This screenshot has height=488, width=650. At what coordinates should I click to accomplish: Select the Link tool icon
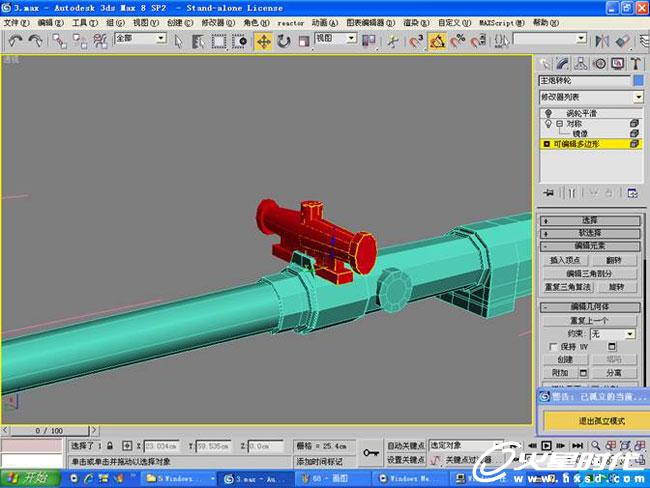coord(59,41)
